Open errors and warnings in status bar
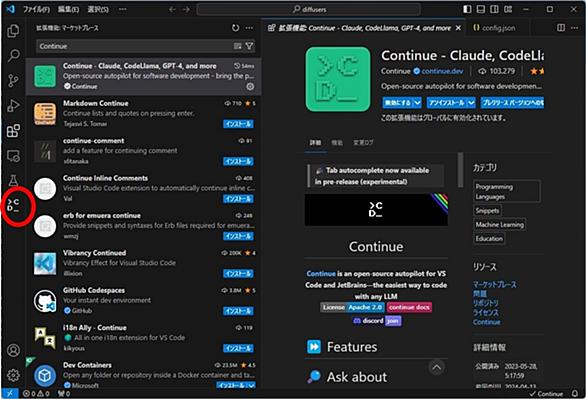Image resolution: width=586 pixels, height=399 pixels. coord(36,393)
